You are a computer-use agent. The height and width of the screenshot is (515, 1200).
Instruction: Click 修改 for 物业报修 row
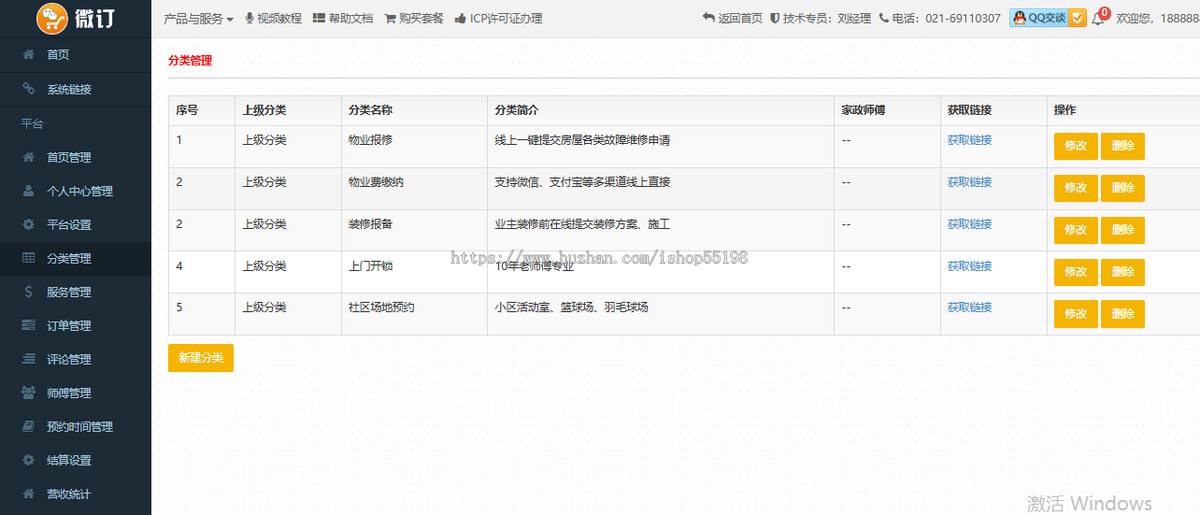(x=1076, y=146)
